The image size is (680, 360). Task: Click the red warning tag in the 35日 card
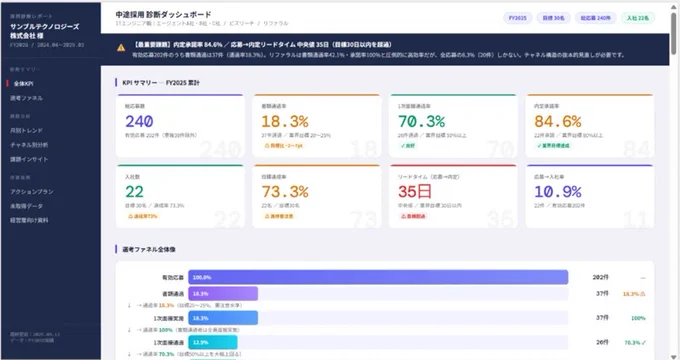pyautogui.click(x=413, y=216)
